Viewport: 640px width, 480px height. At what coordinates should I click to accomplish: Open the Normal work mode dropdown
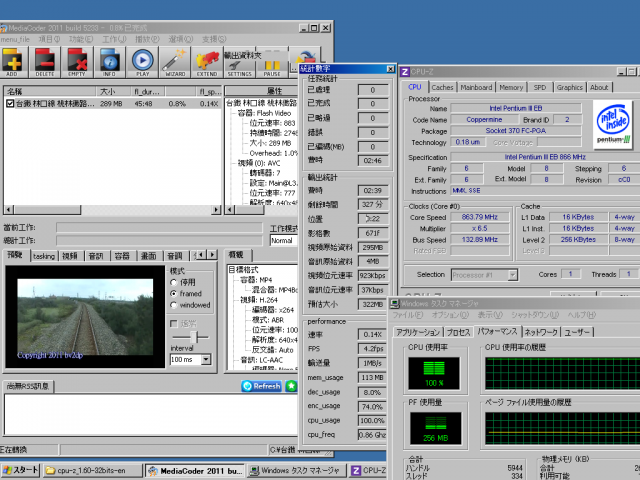[284, 240]
